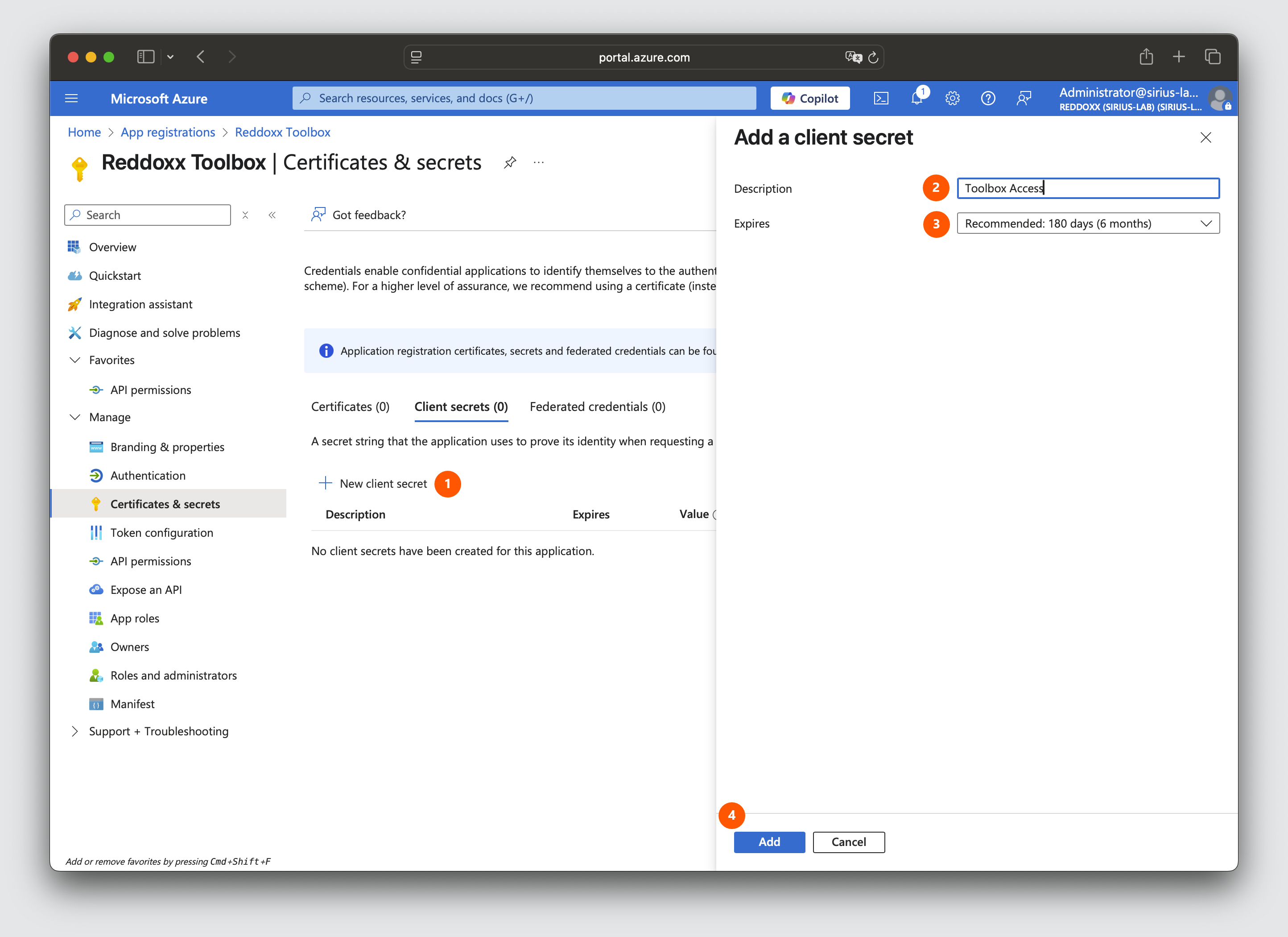Open App roles
1288x937 pixels.
[x=135, y=618]
